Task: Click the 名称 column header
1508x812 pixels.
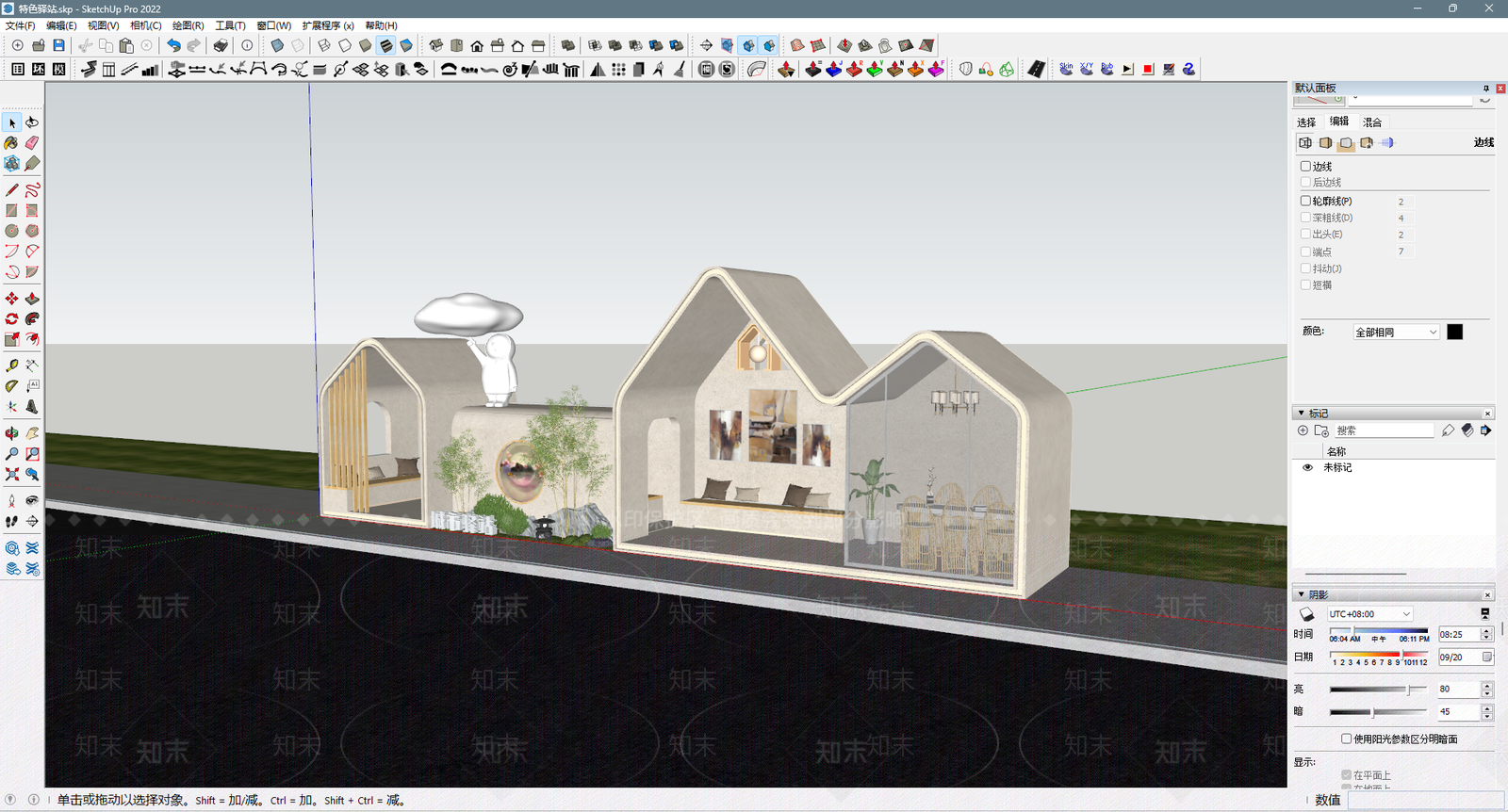Action: (1336, 452)
